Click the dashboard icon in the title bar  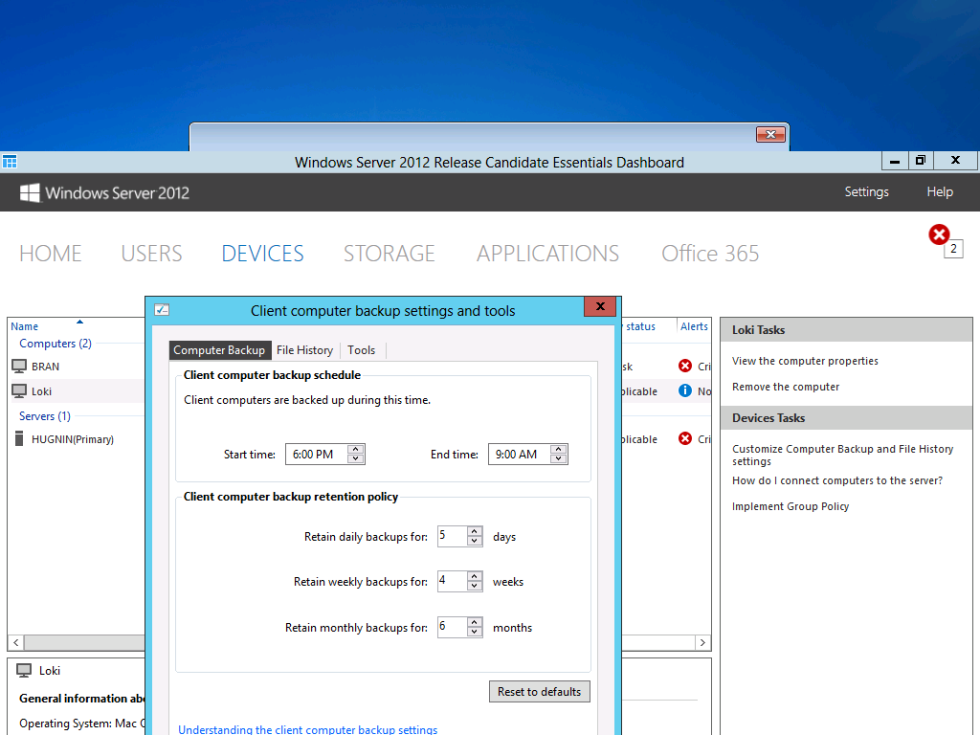pos(10,160)
